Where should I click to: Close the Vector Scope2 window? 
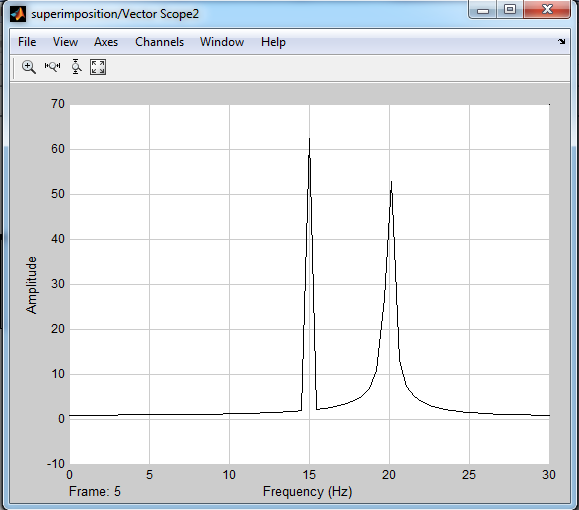point(547,10)
